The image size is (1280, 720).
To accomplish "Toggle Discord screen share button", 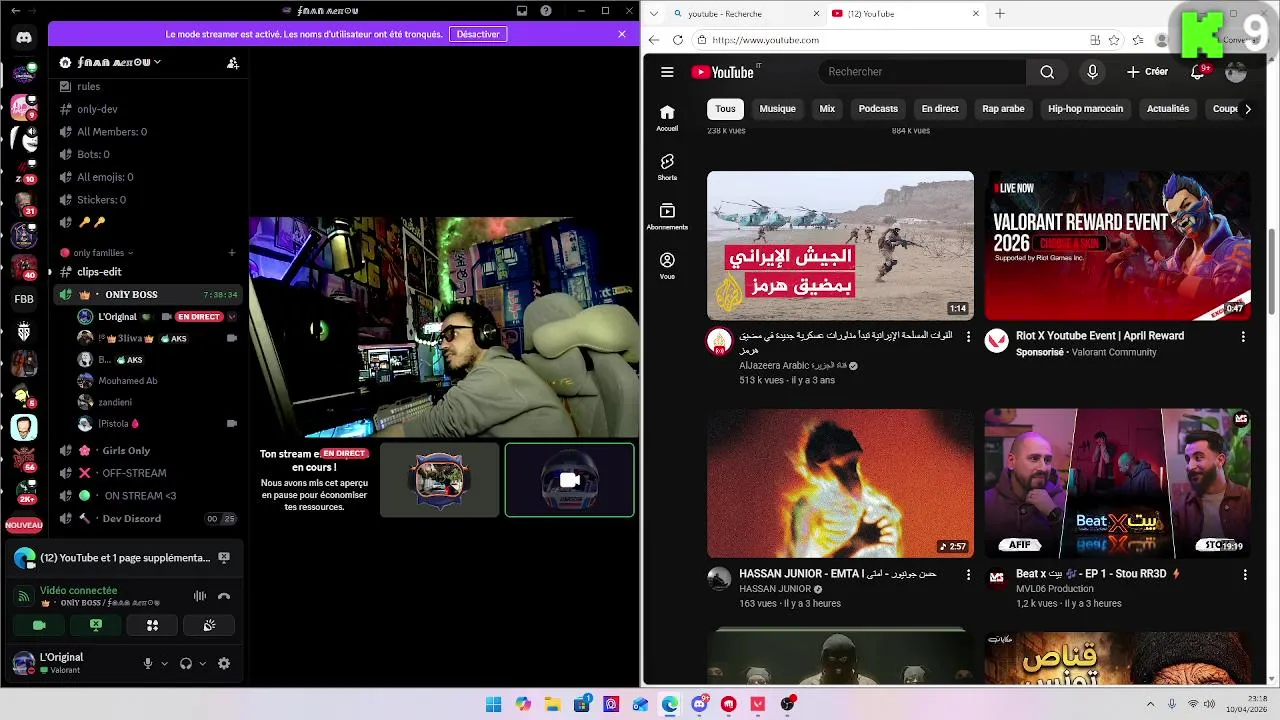I will tap(96, 625).
